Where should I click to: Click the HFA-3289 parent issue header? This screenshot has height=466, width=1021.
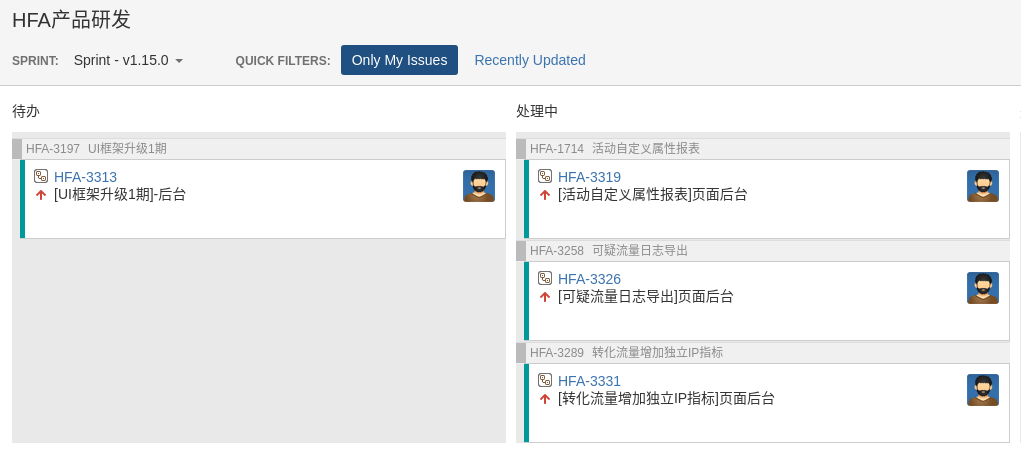(626, 353)
